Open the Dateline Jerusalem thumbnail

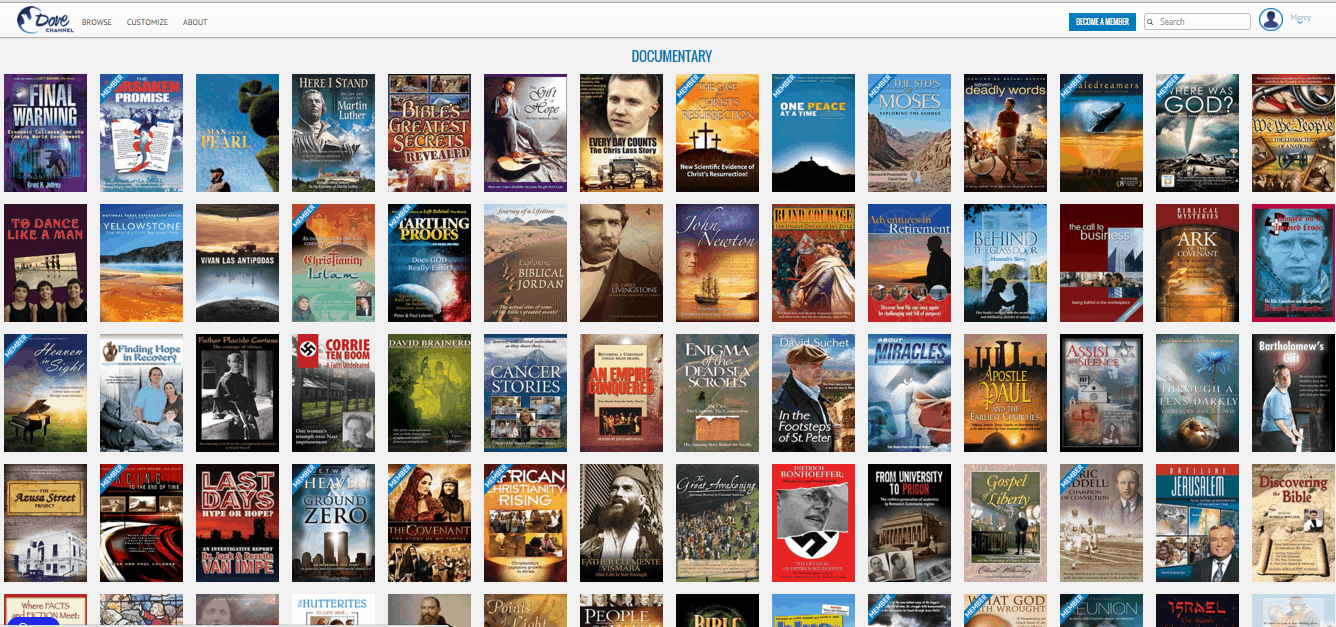(x=1197, y=523)
